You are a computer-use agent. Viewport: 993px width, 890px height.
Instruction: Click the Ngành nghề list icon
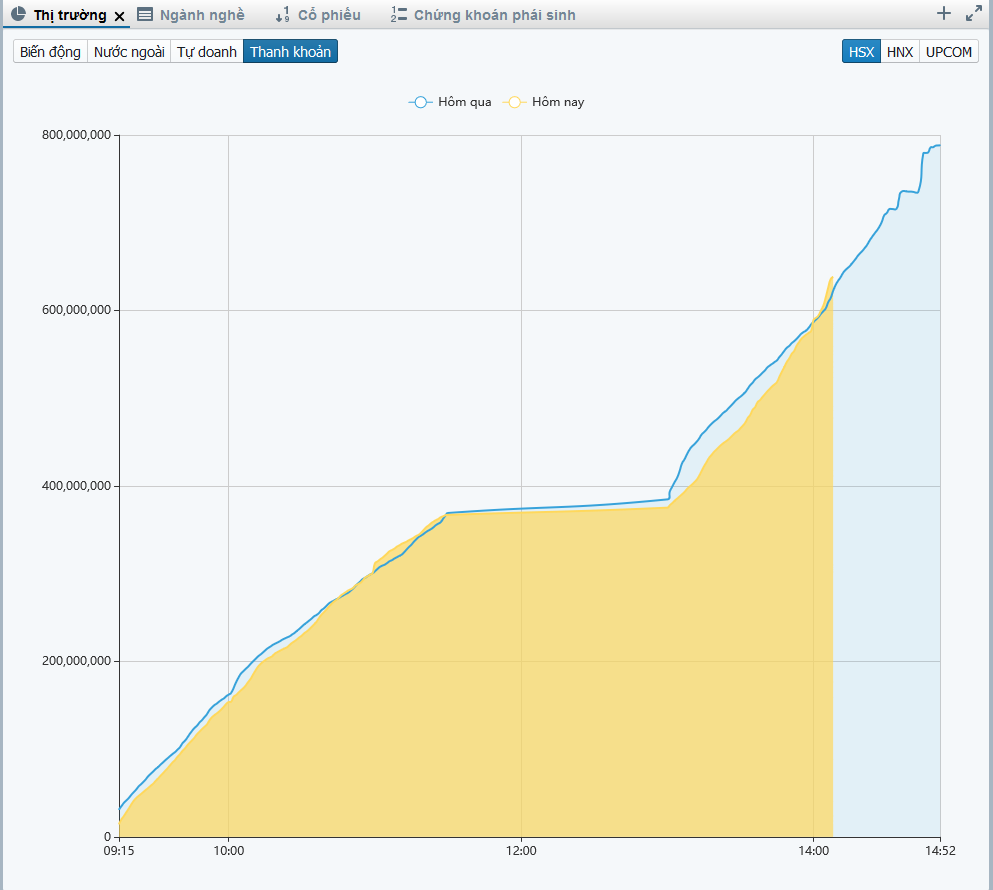point(145,15)
